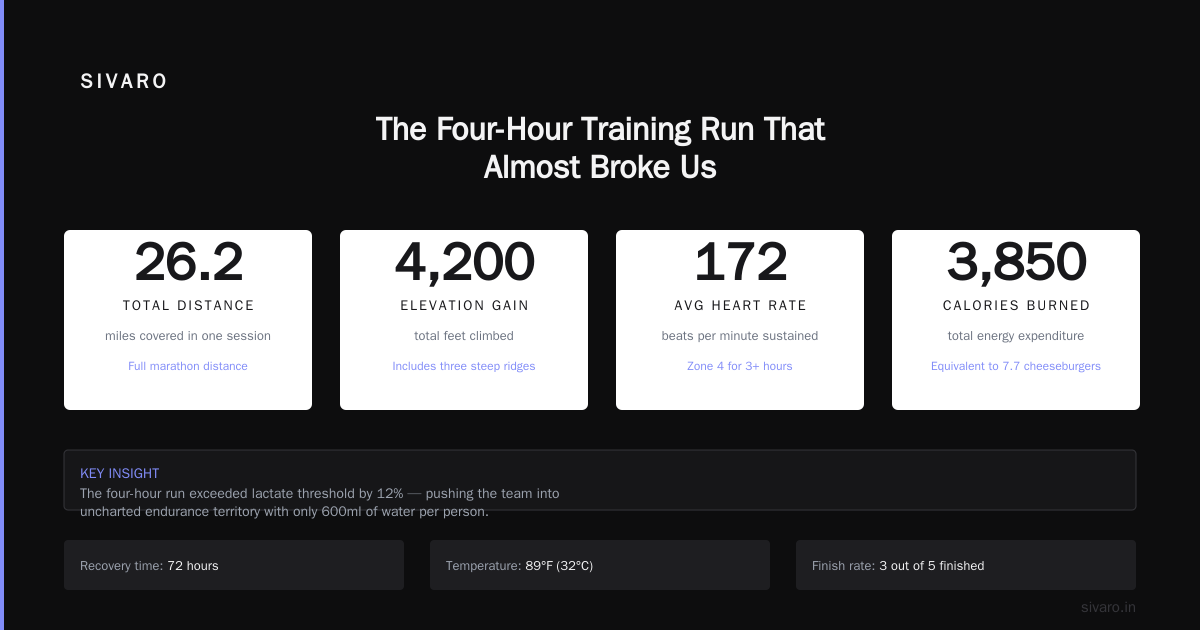Click the ELEVATION GAIN label
The width and height of the screenshot is (1200, 630).
(464, 306)
